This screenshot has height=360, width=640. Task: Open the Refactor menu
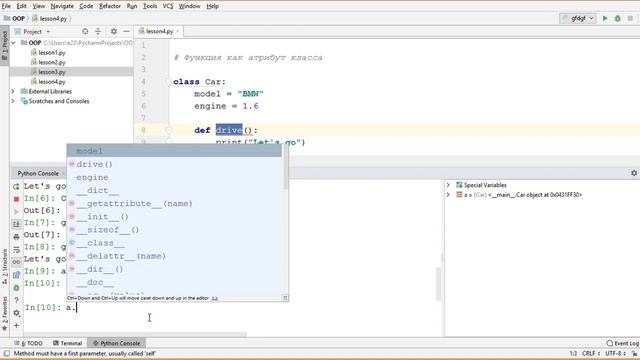110,6
